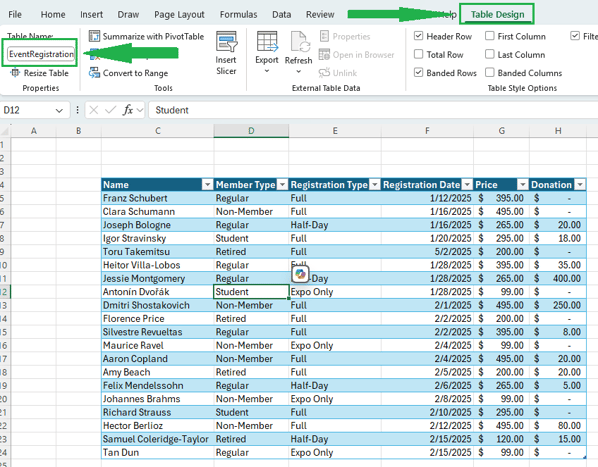Switch to the Table Design tab
598x467 pixels.
497,14
